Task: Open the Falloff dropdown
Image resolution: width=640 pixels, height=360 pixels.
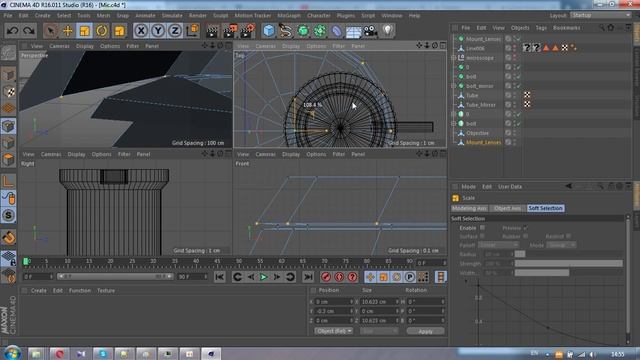Action: click(x=498, y=245)
